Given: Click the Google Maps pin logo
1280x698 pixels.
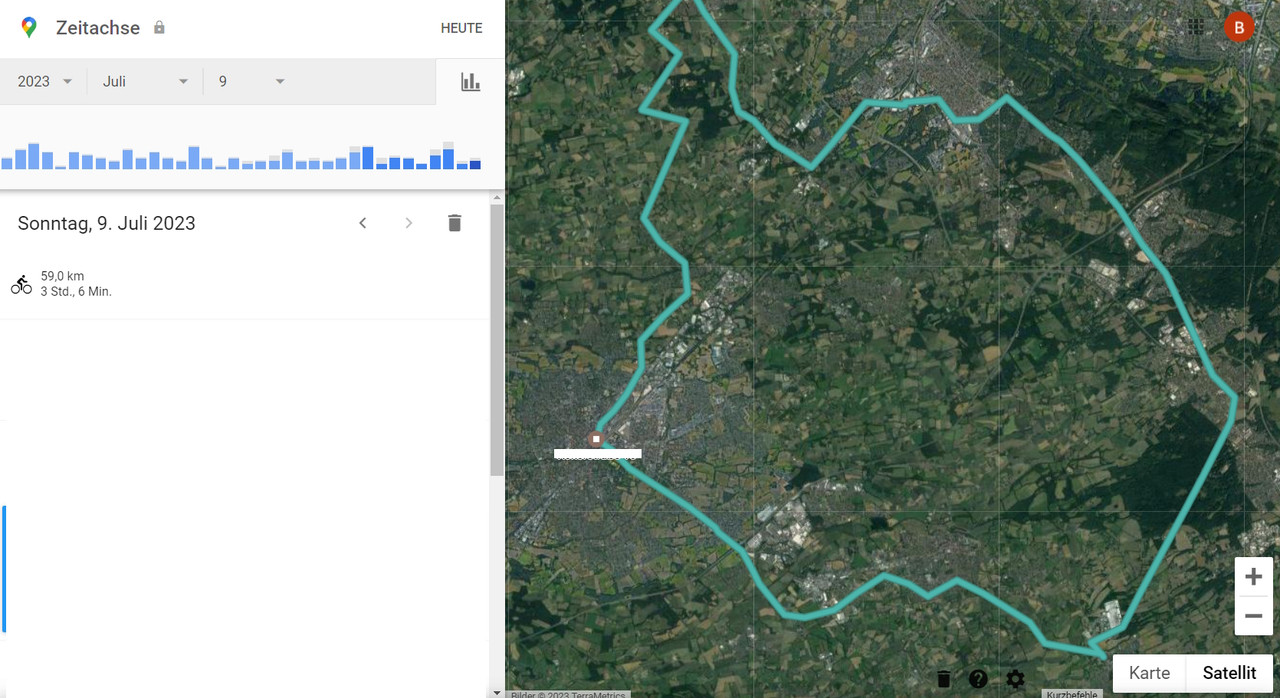Looking at the screenshot, I should tap(29, 28).
